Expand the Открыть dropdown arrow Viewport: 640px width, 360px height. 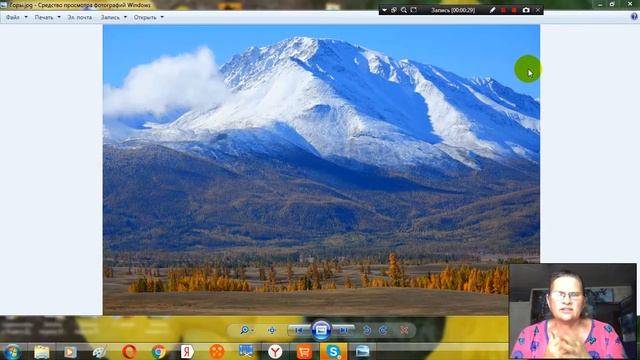coord(162,17)
